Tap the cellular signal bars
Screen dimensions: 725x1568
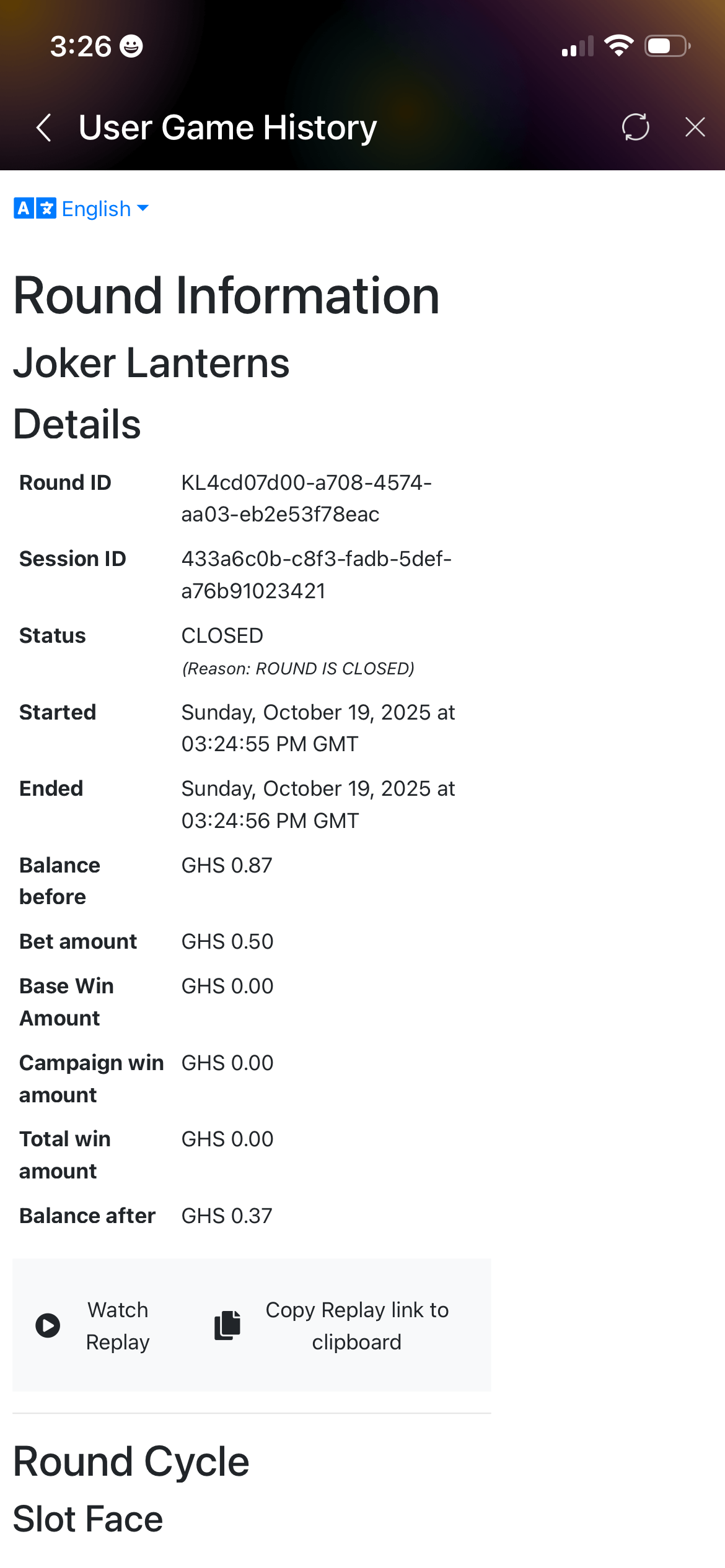578,46
